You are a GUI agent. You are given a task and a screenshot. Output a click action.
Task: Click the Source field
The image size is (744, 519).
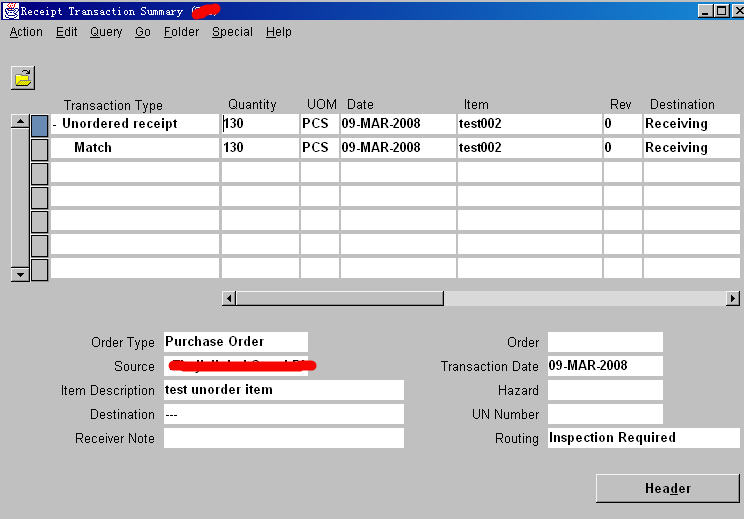[236, 366]
